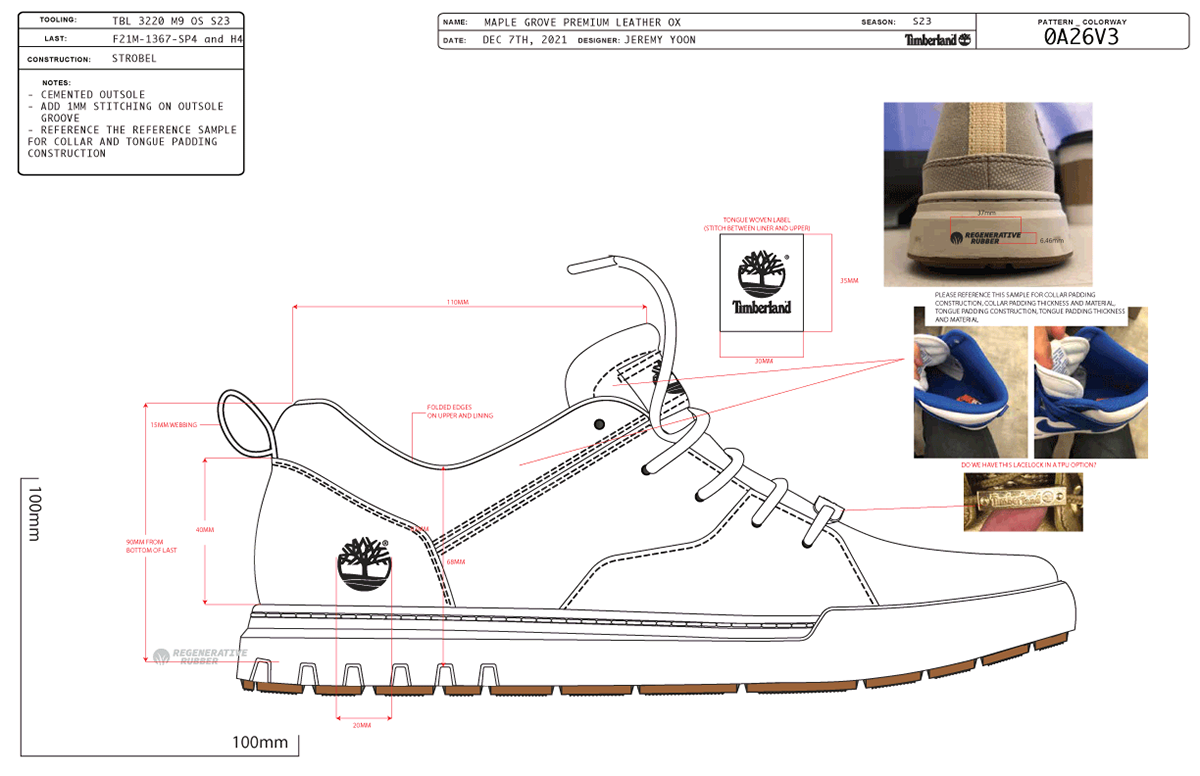This screenshot has width=1200, height=776.
Task: Click the 90MM FROM BOTTOM OF LAST label
Action: pyautogui.click(x=151, y=547)
